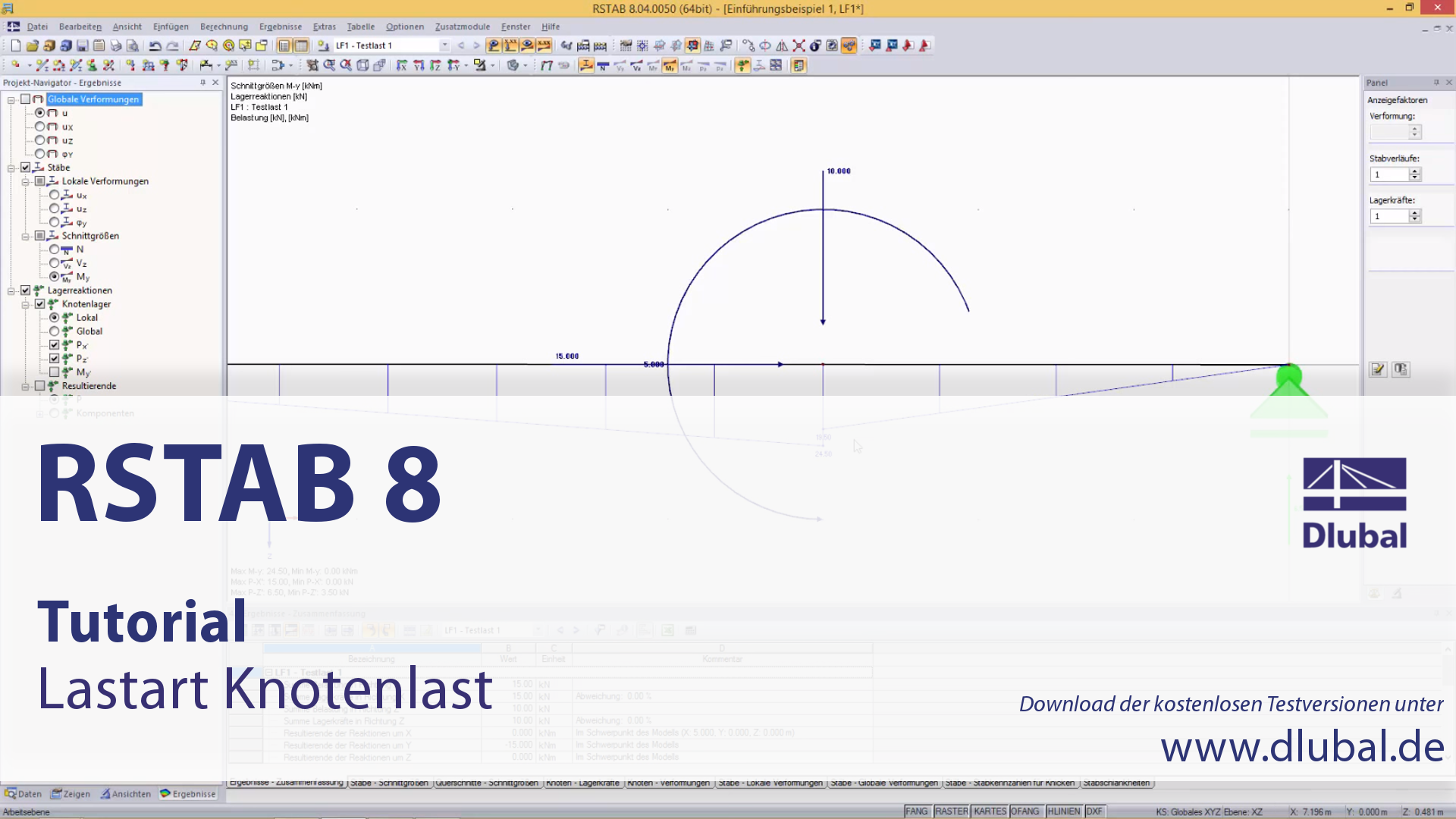
Task: Open the Bearbeiten menu
Action: click(x=80, y=27)
